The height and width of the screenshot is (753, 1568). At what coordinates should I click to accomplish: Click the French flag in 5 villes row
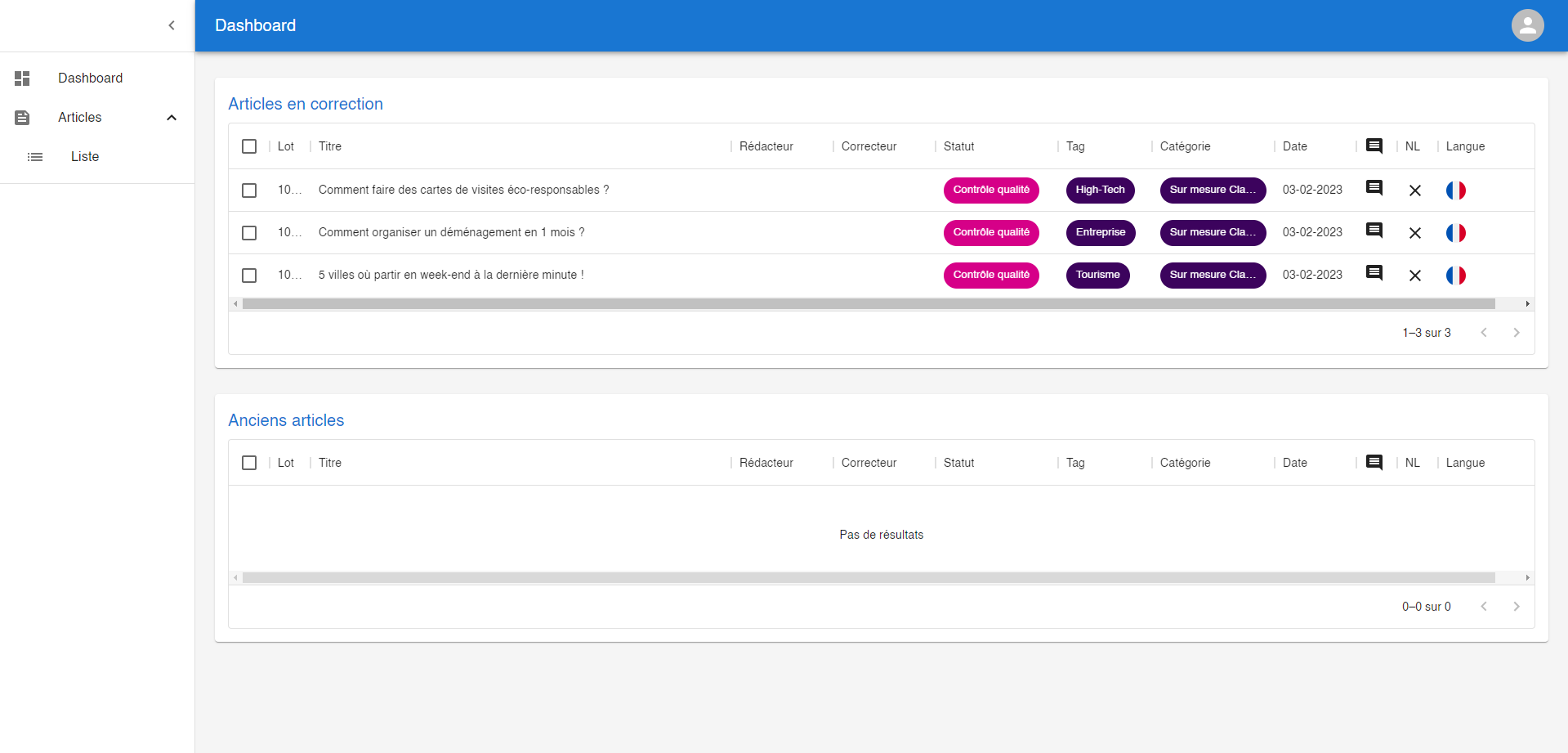click(x=1456, y=276)
